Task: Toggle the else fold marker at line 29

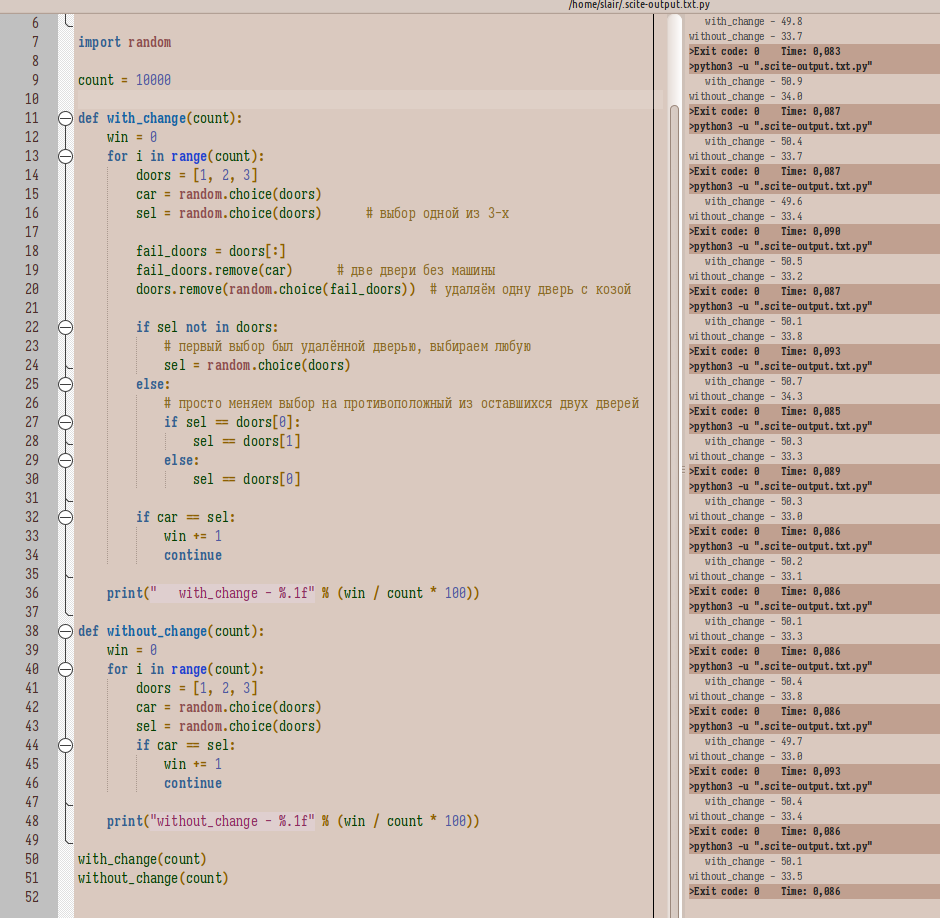Action: 65,460
